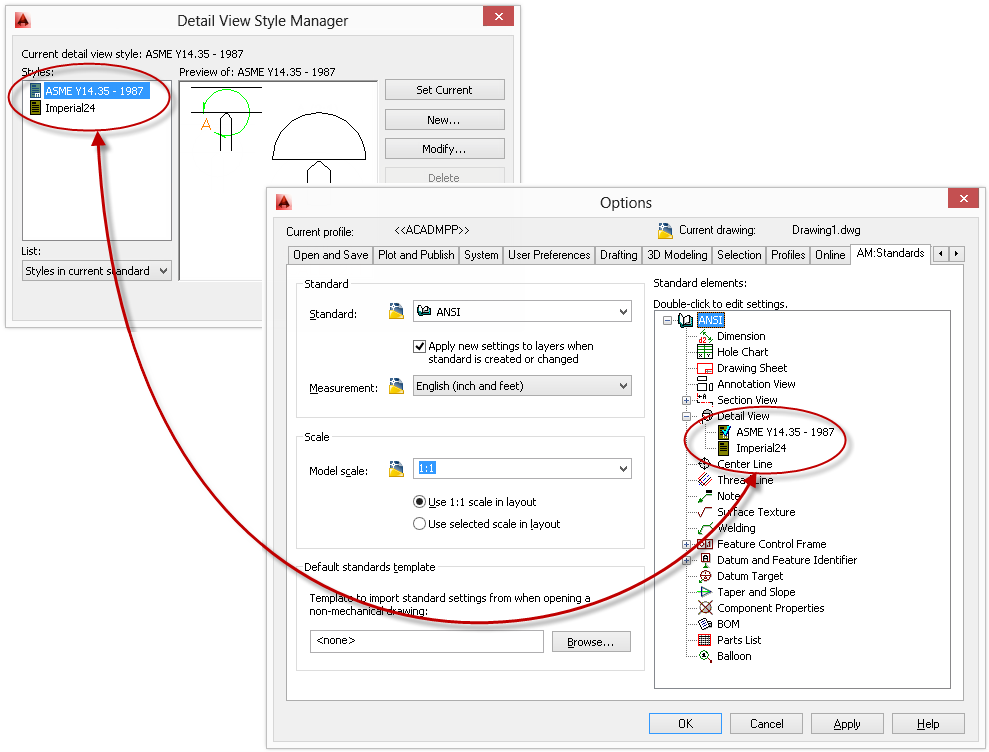Open the Measurement English dropdown
The image size is (989, 752).
tap(522, 386)
